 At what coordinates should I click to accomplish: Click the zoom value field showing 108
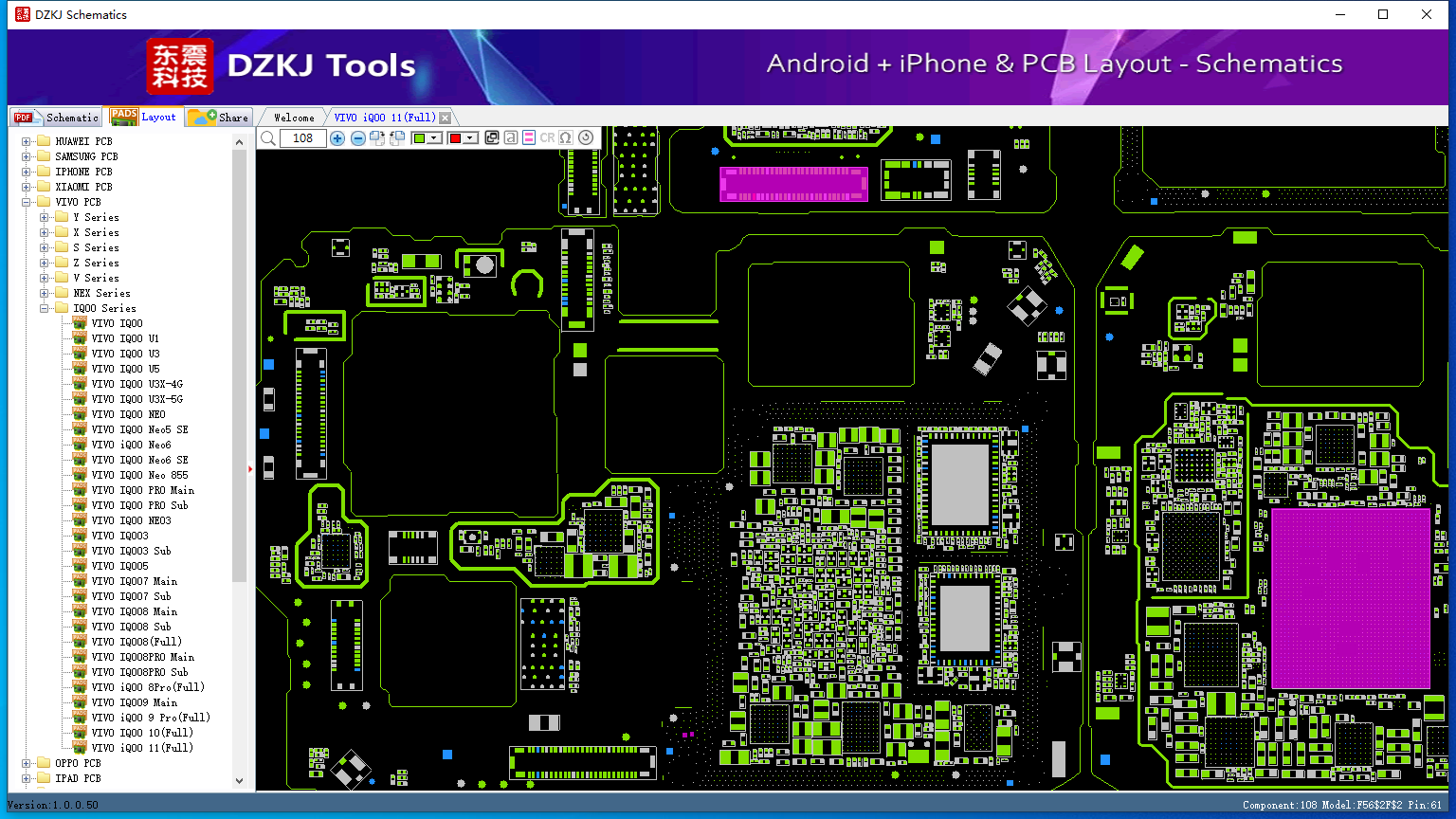pyautogui.click(x=303, y=138)
